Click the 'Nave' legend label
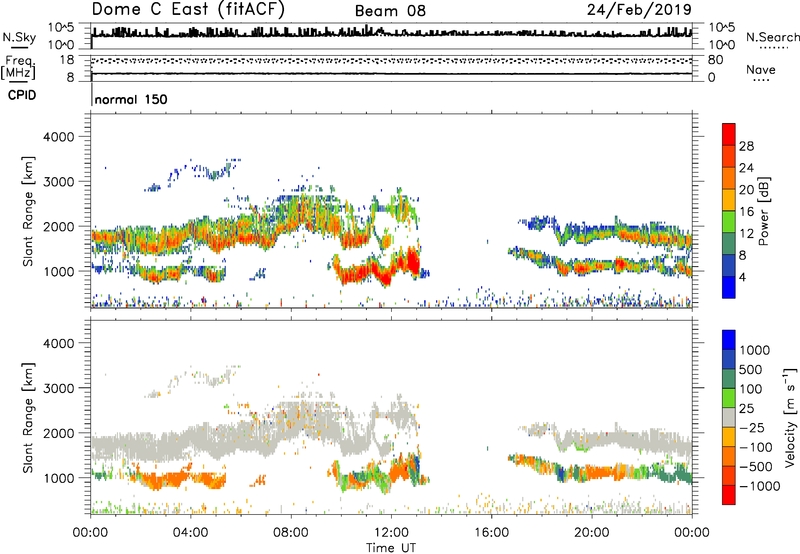This screenshot has height=554, width=800. click(x=761, y=69)
